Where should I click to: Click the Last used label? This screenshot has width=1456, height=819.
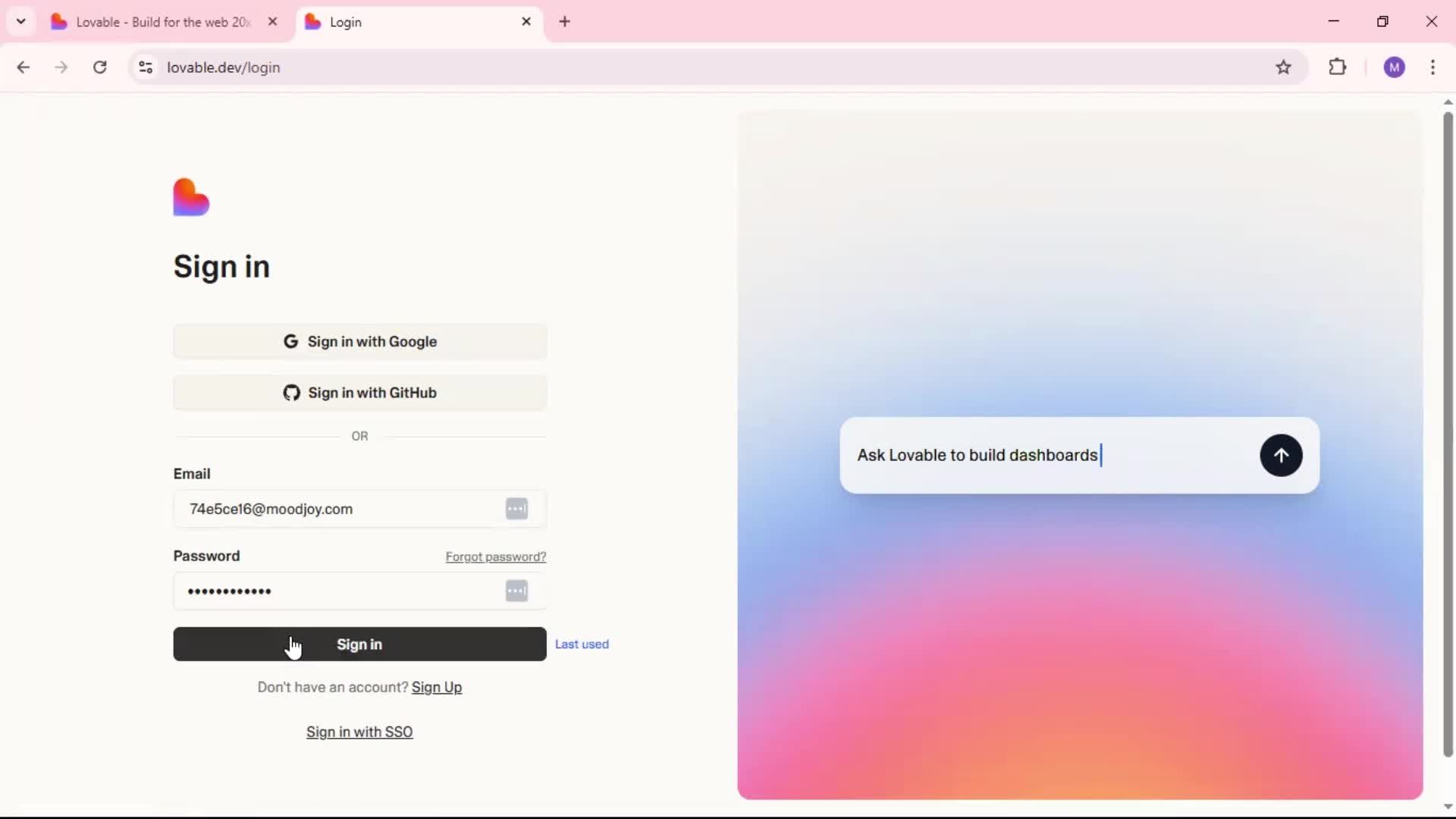(x=582, y=644)
